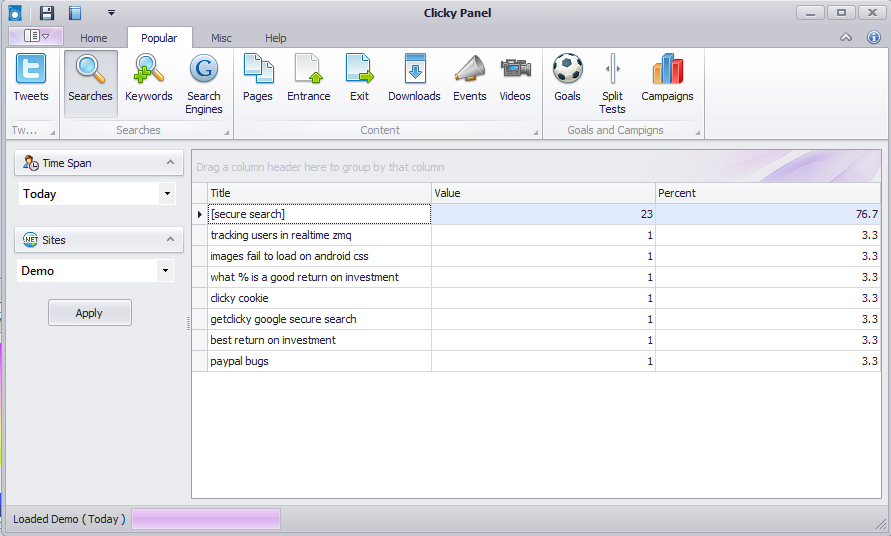The height and width of the screenshot is (536, 891).
Task: Sort by the Title column header
Action: 319,193
